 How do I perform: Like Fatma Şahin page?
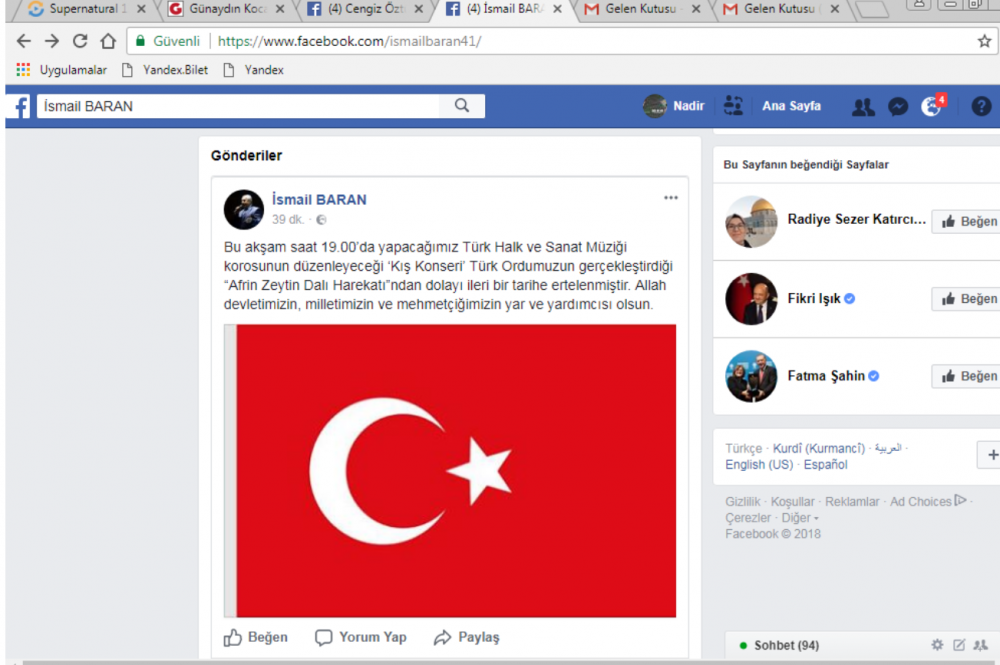click(967, 376)
